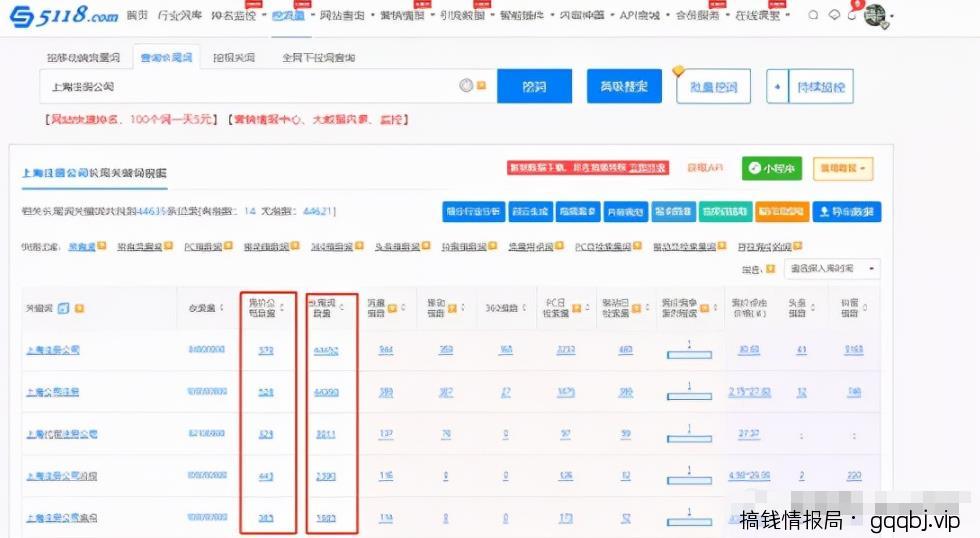Open the filter select dropdown above the table
Viewport: 980px width, 538px height.
point(832,269)
